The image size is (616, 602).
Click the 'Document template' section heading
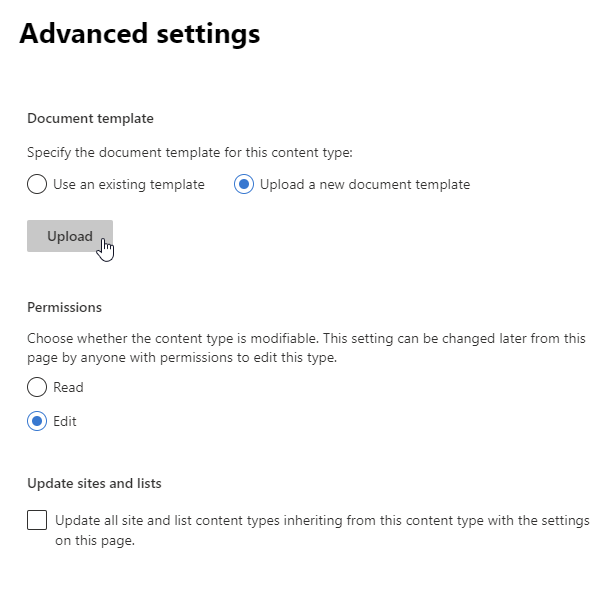pos(90,118)
